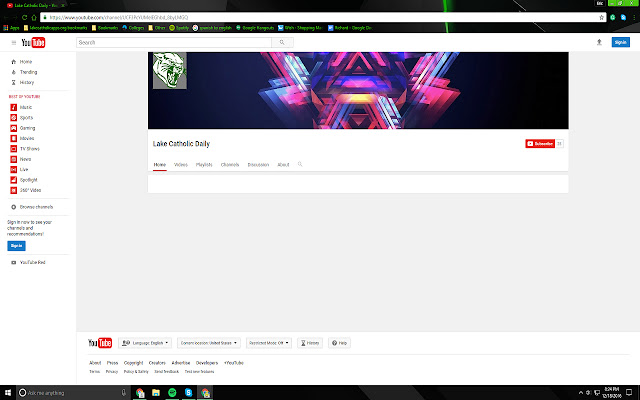
Task: Click the channel search magnifier next to About
Action: coord(300,164)
